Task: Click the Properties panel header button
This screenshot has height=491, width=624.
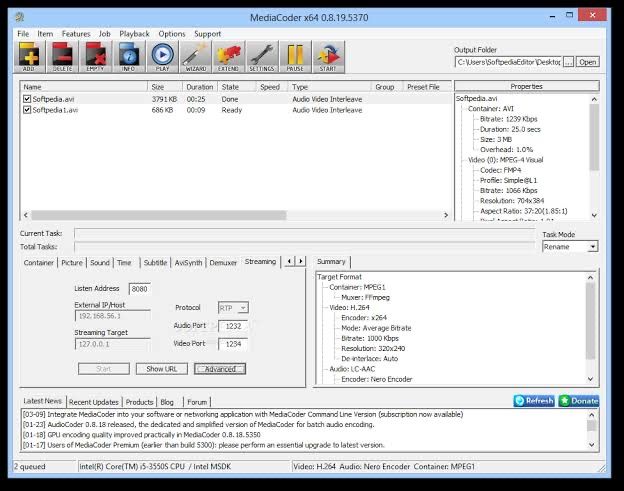Action: pos(526,86)
